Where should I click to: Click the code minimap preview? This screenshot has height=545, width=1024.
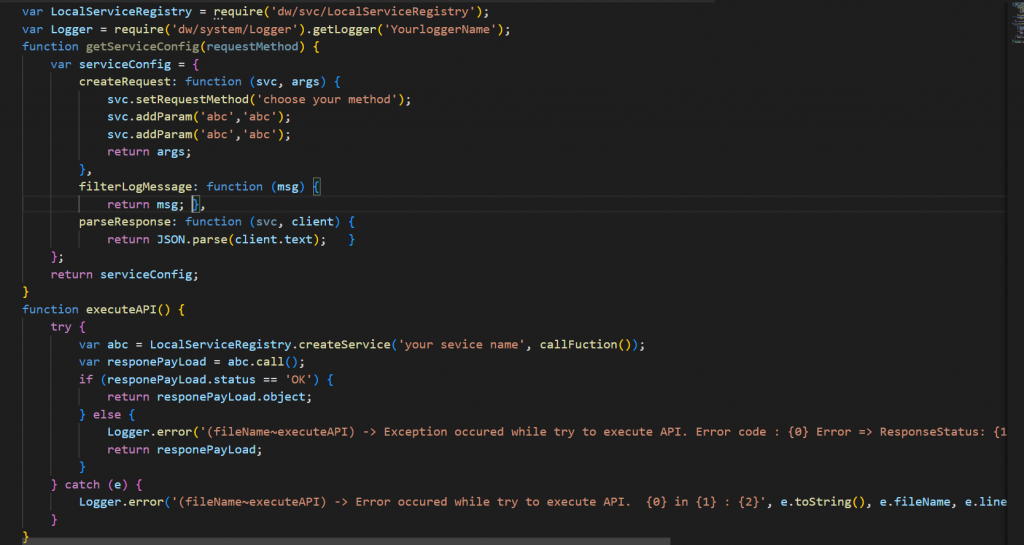click(x=1017, y=23)
